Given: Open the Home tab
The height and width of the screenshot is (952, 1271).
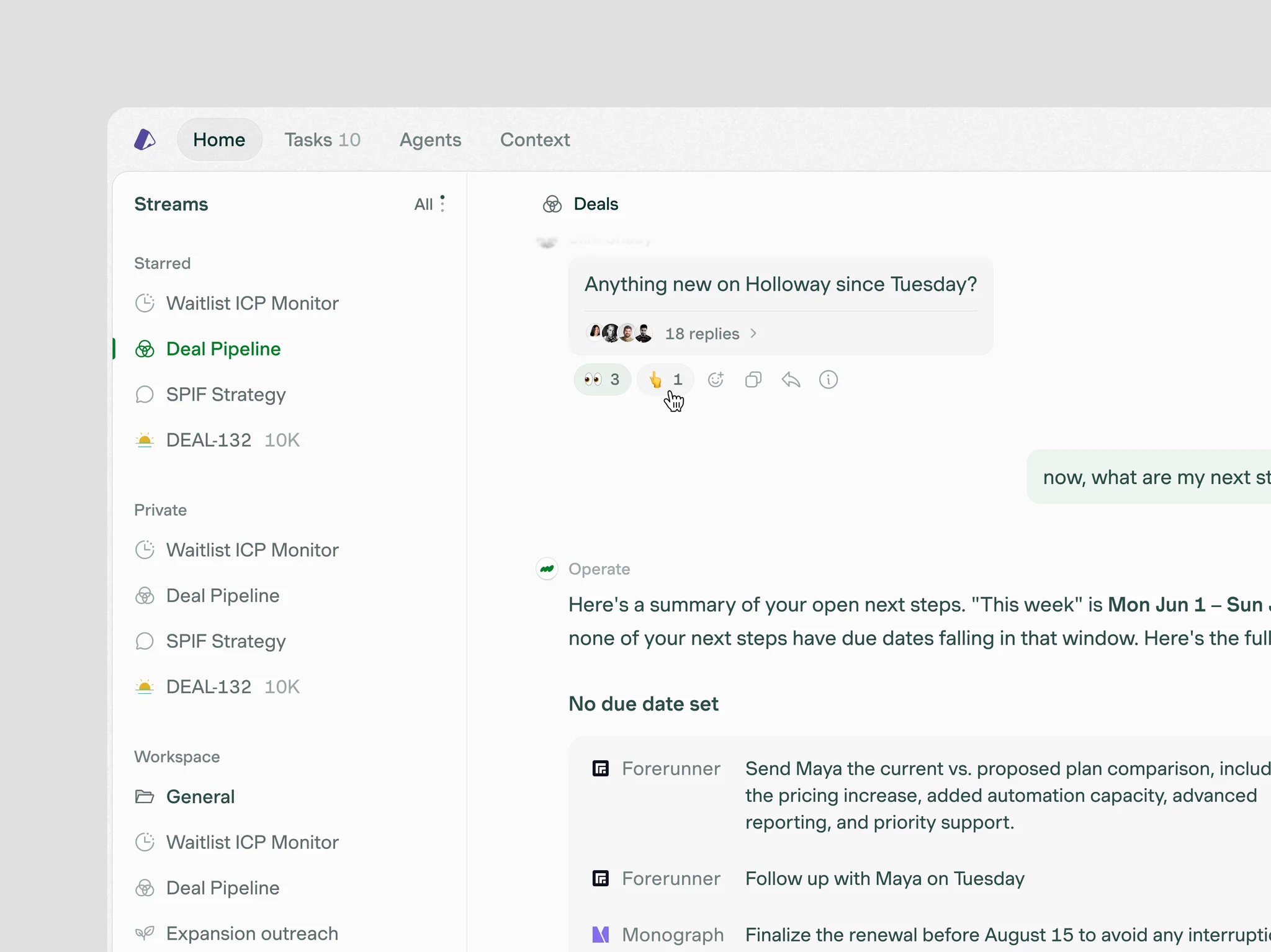Looking at the screenshot, I should (219, 140).
